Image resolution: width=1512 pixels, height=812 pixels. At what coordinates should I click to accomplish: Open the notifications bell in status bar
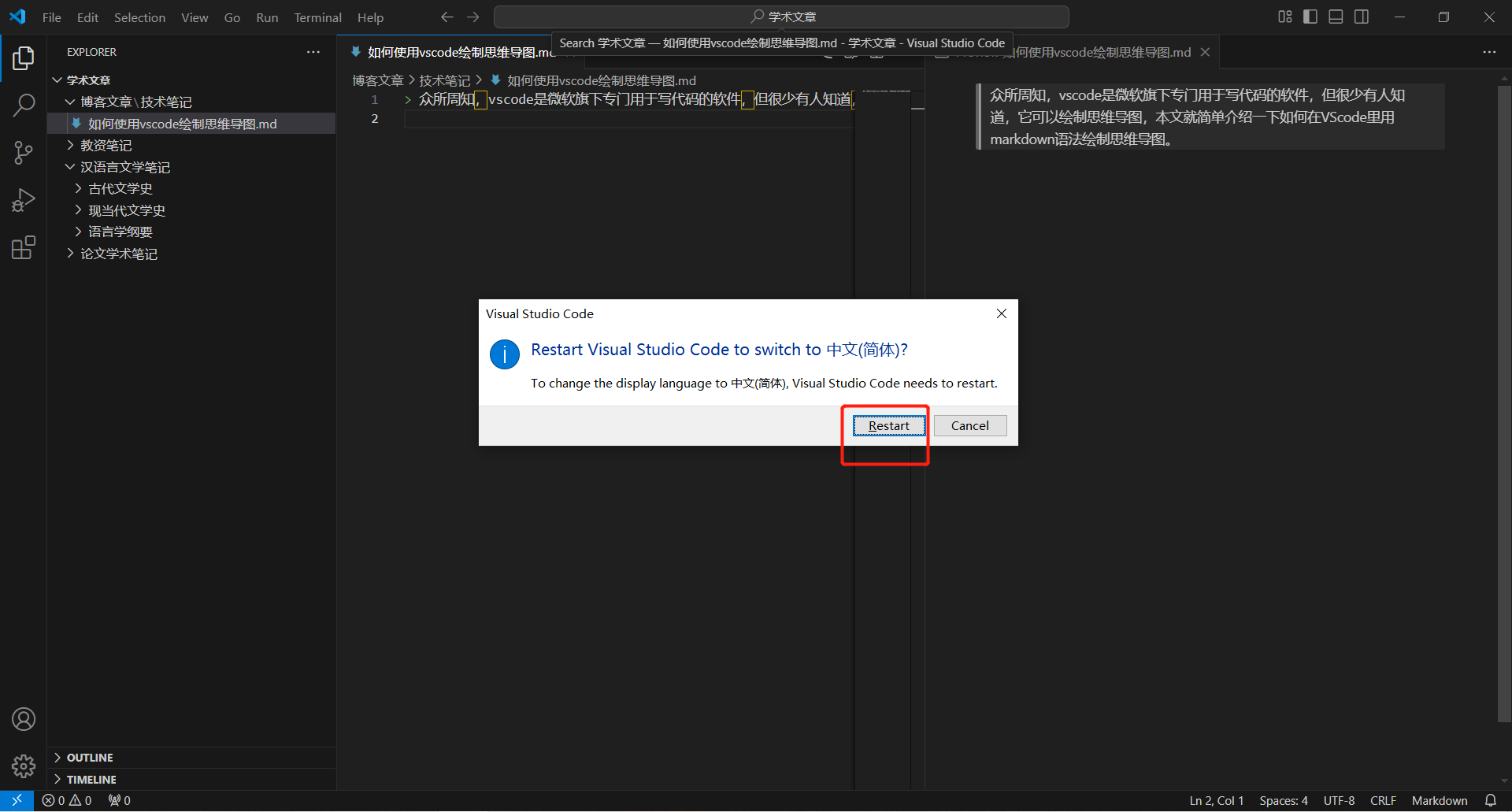1490,800
